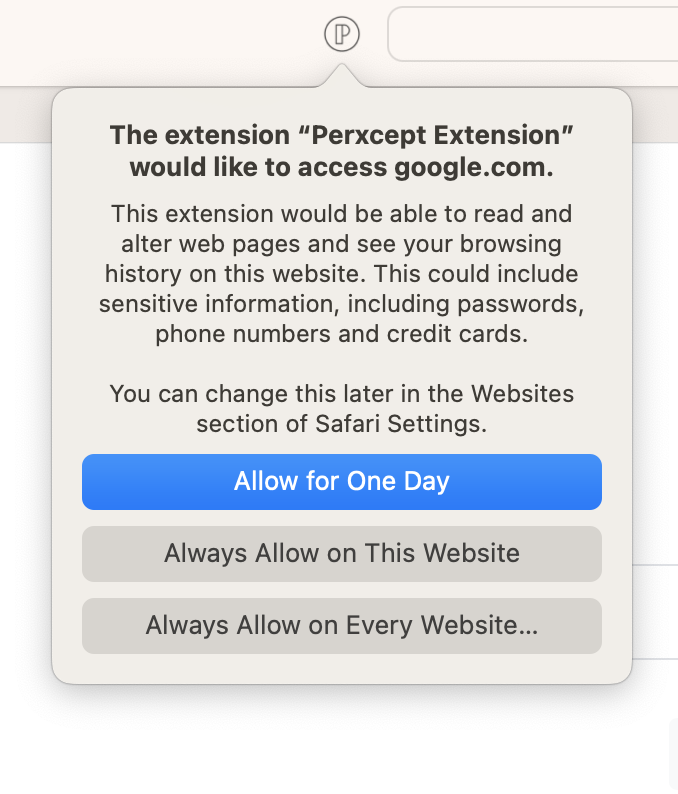This screenshot has height=794, width=678.
Task: Click the popover heading about google.com access
Action: click(342, 151)
